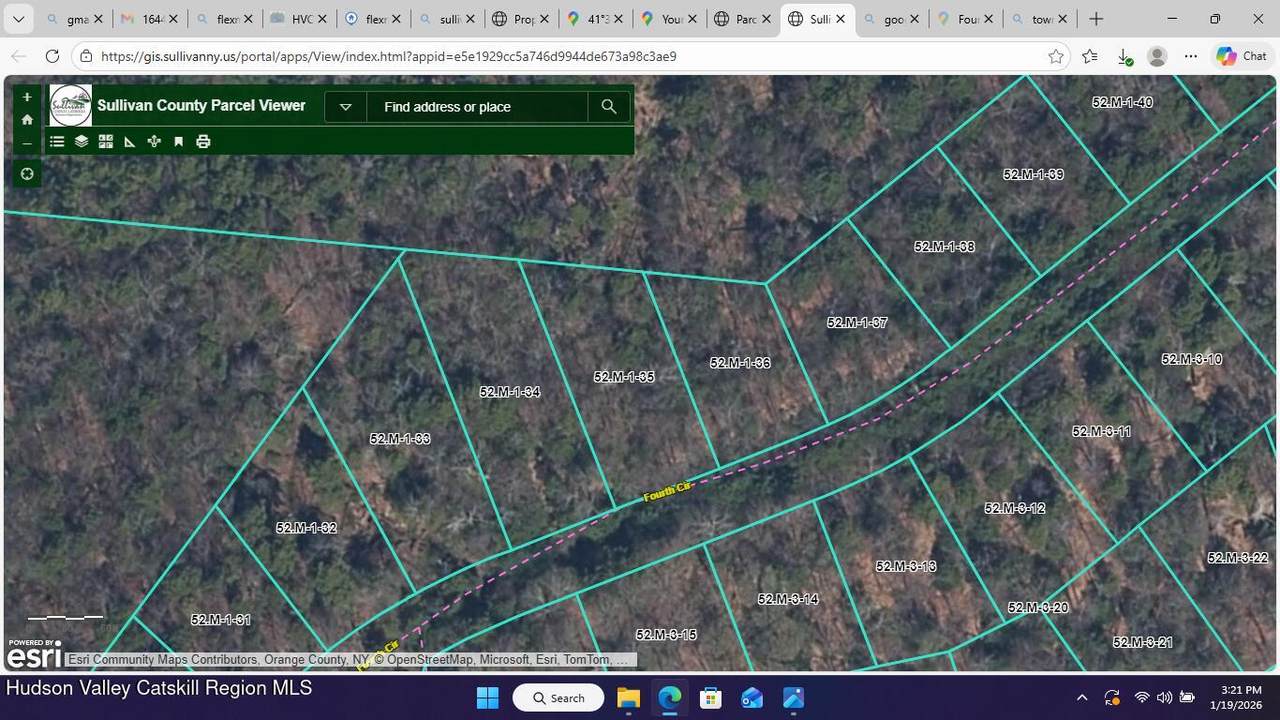Open the Layers panel
The image size is (1280, 720).
click(82, 142)
